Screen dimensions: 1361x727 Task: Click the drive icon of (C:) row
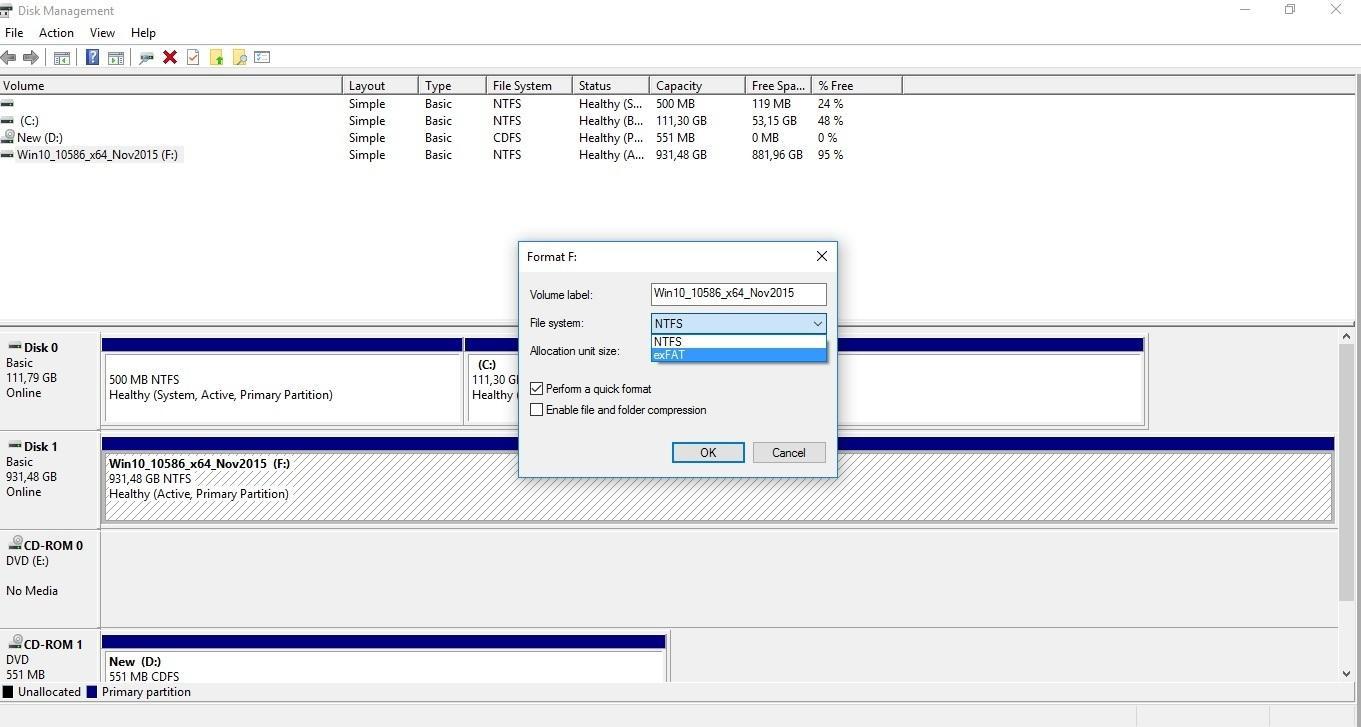coord(8,121)
